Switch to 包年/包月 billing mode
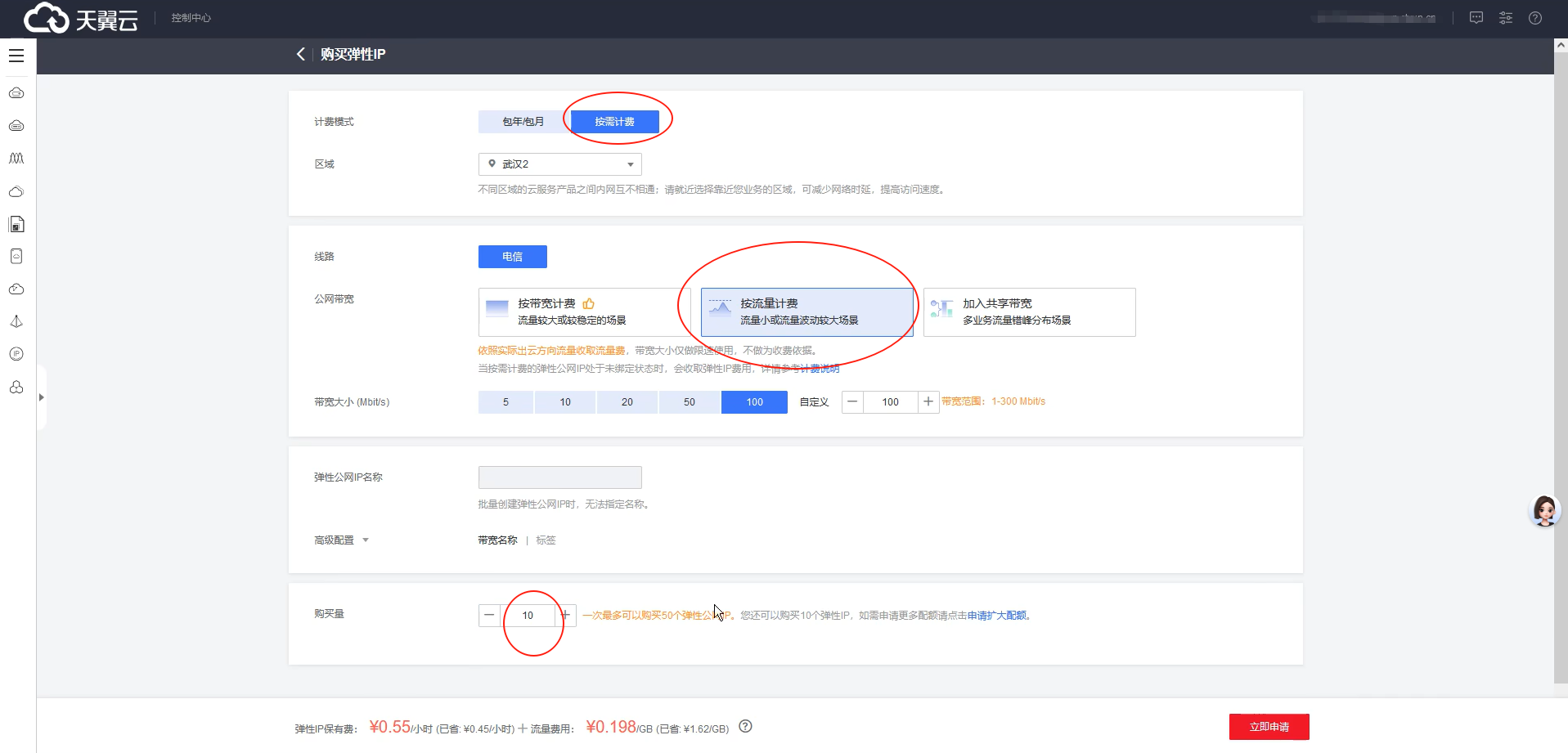The width and height of the screenshot is (1568, 753). click(x=521, y=121)
